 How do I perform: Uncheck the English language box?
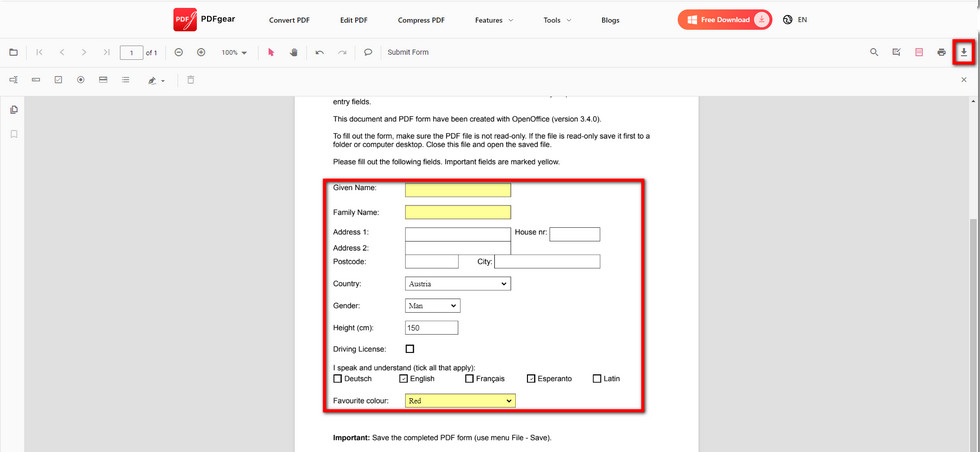click(x=403, y=379)
